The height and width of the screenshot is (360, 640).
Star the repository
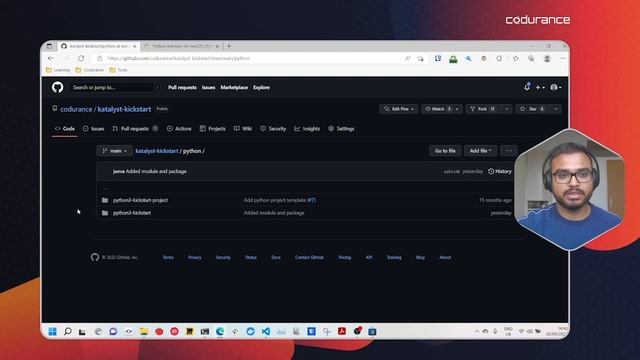[532, 109]
